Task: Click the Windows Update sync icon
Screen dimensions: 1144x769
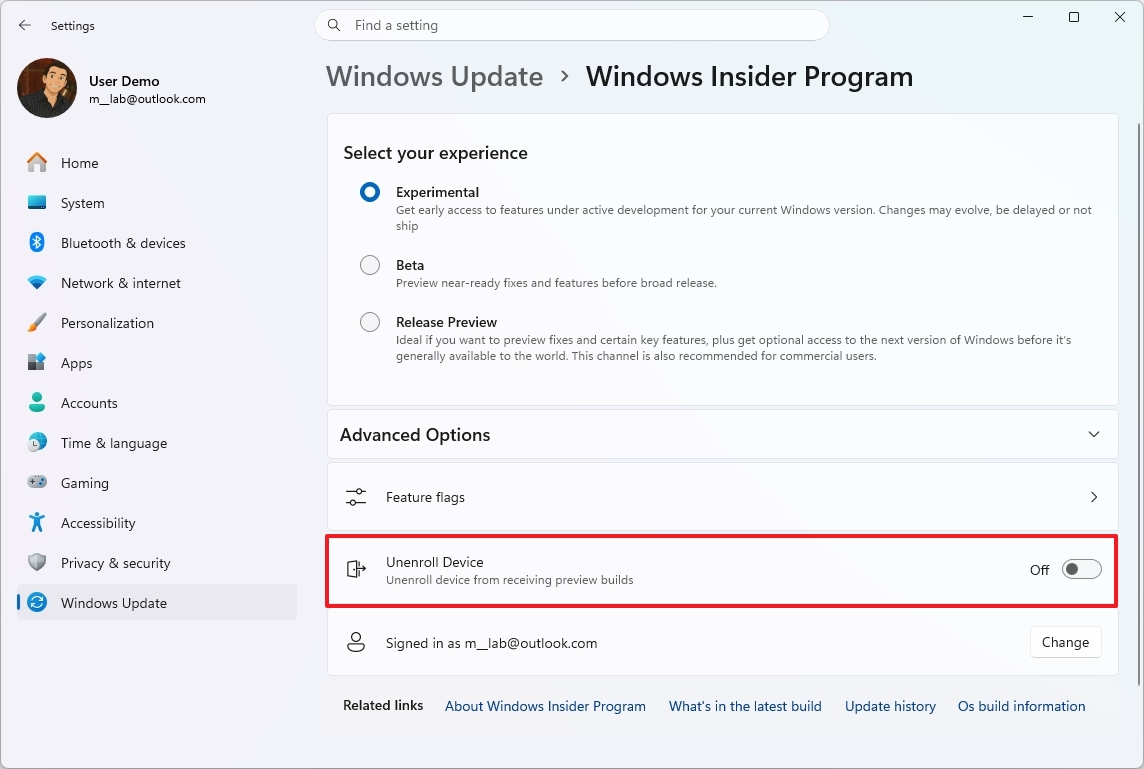Action: click(37, 603)
